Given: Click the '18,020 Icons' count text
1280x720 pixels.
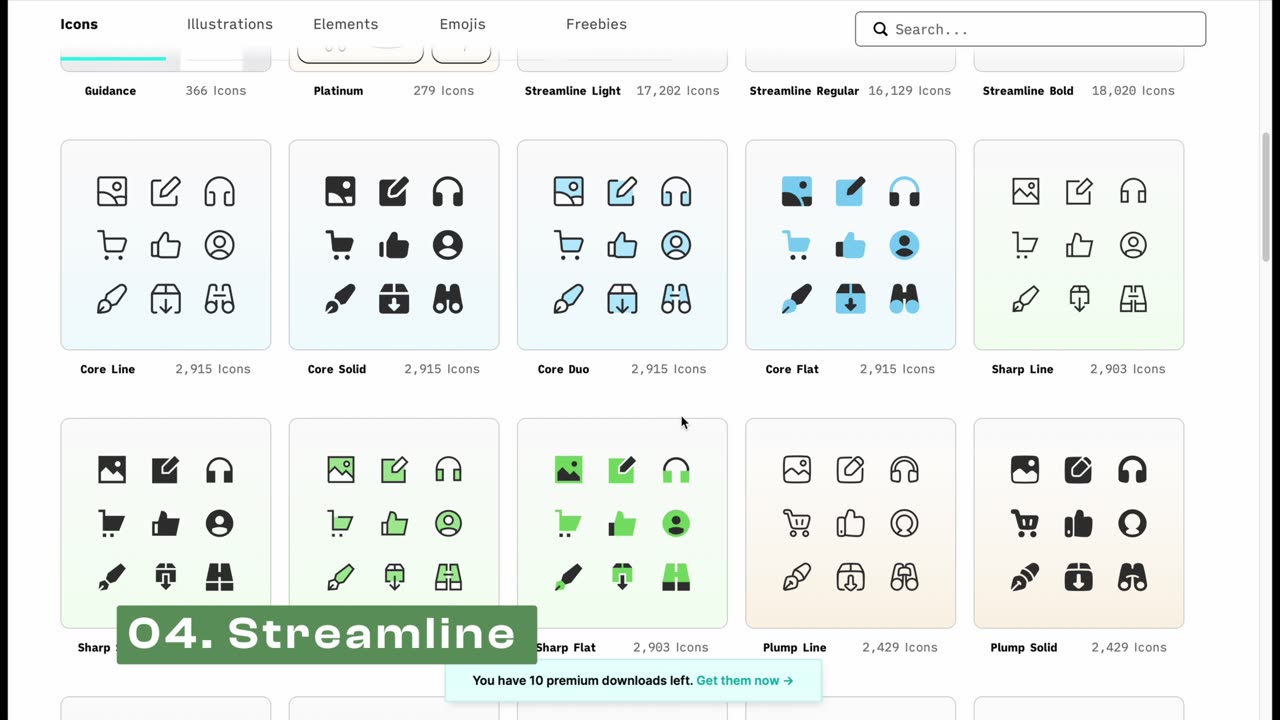Looking at the screenshot, I should pos(1133,91).
